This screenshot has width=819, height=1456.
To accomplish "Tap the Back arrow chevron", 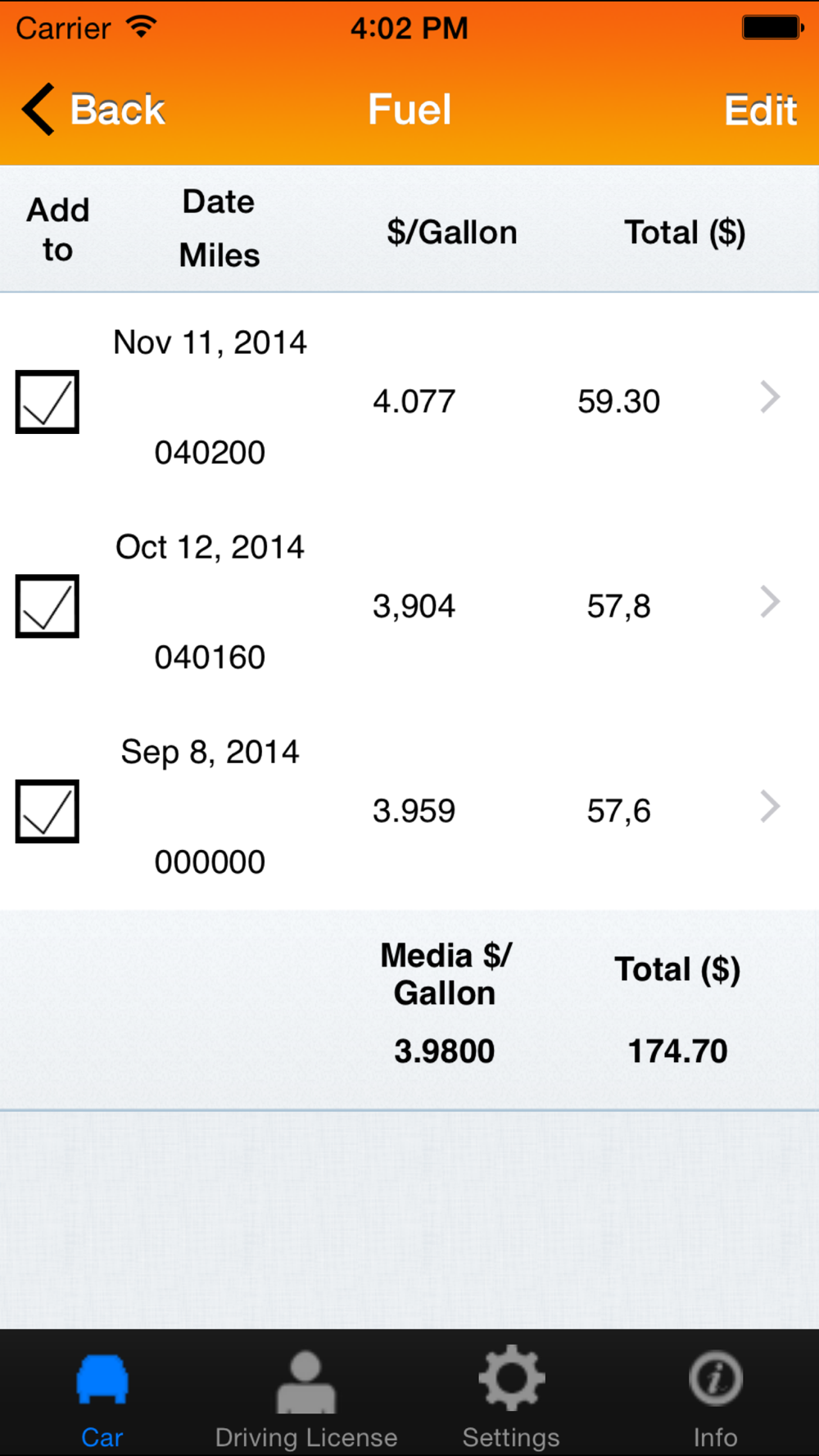I will coord(38,109).
